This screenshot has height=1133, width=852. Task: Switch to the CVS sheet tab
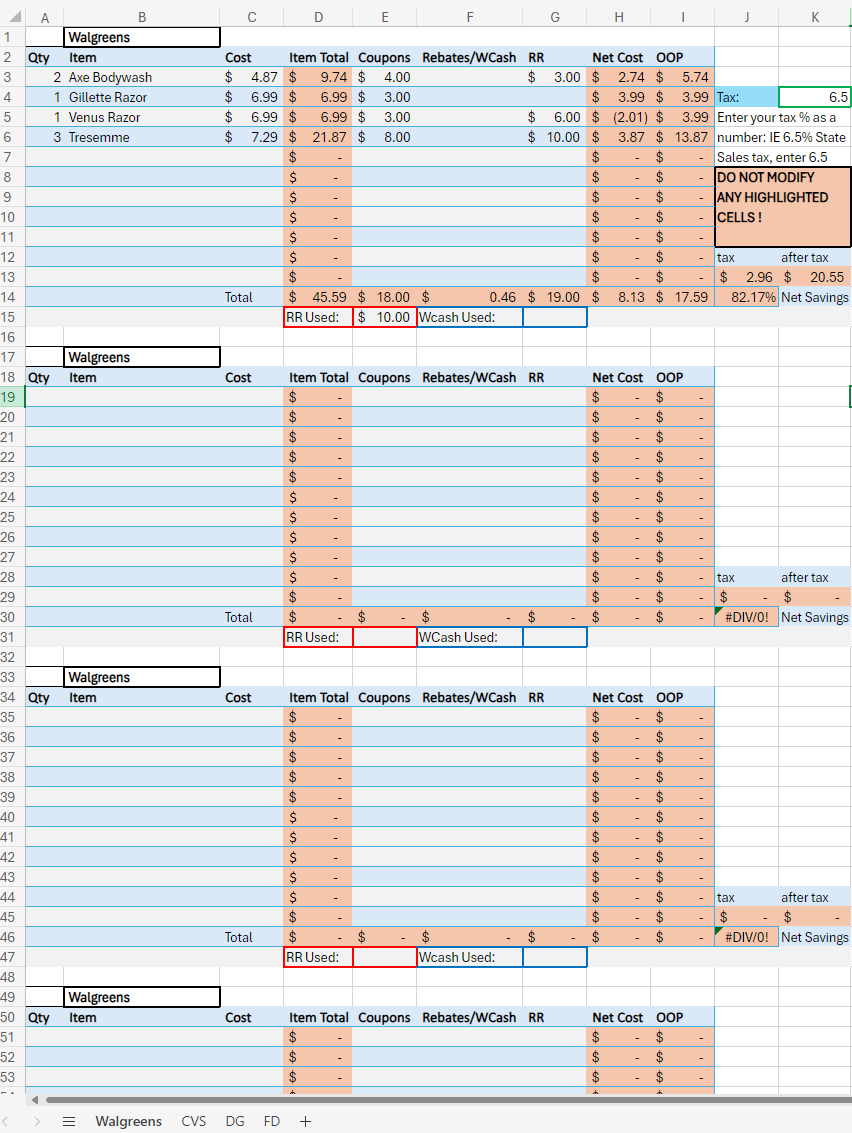coord(194,1121)
